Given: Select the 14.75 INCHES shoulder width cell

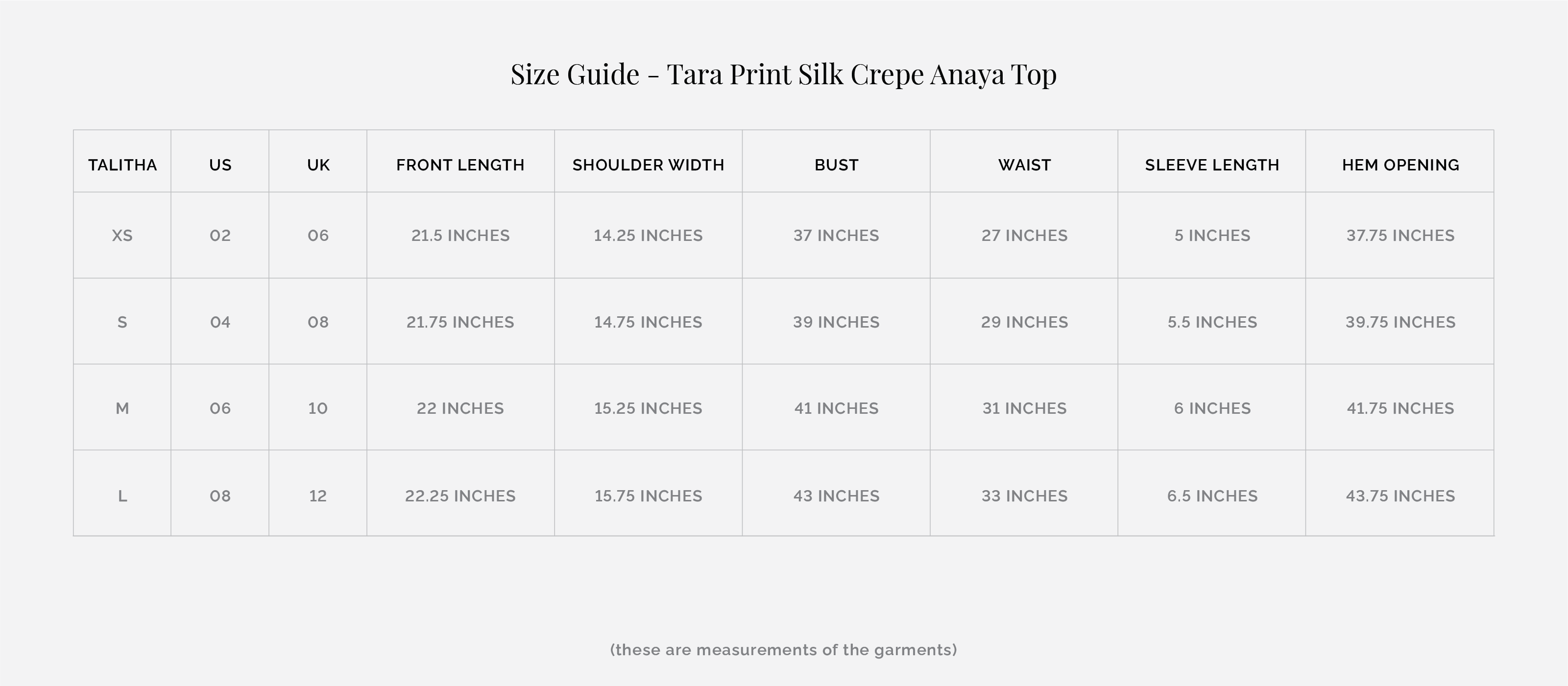Looking at the screenshot, I should (648, 322).
